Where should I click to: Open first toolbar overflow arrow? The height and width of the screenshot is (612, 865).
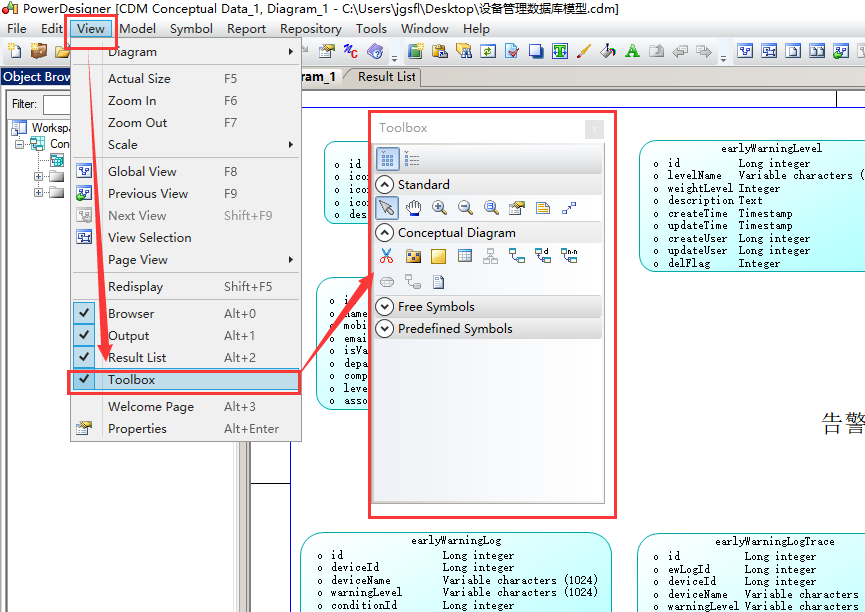click(x=394, y=57)
